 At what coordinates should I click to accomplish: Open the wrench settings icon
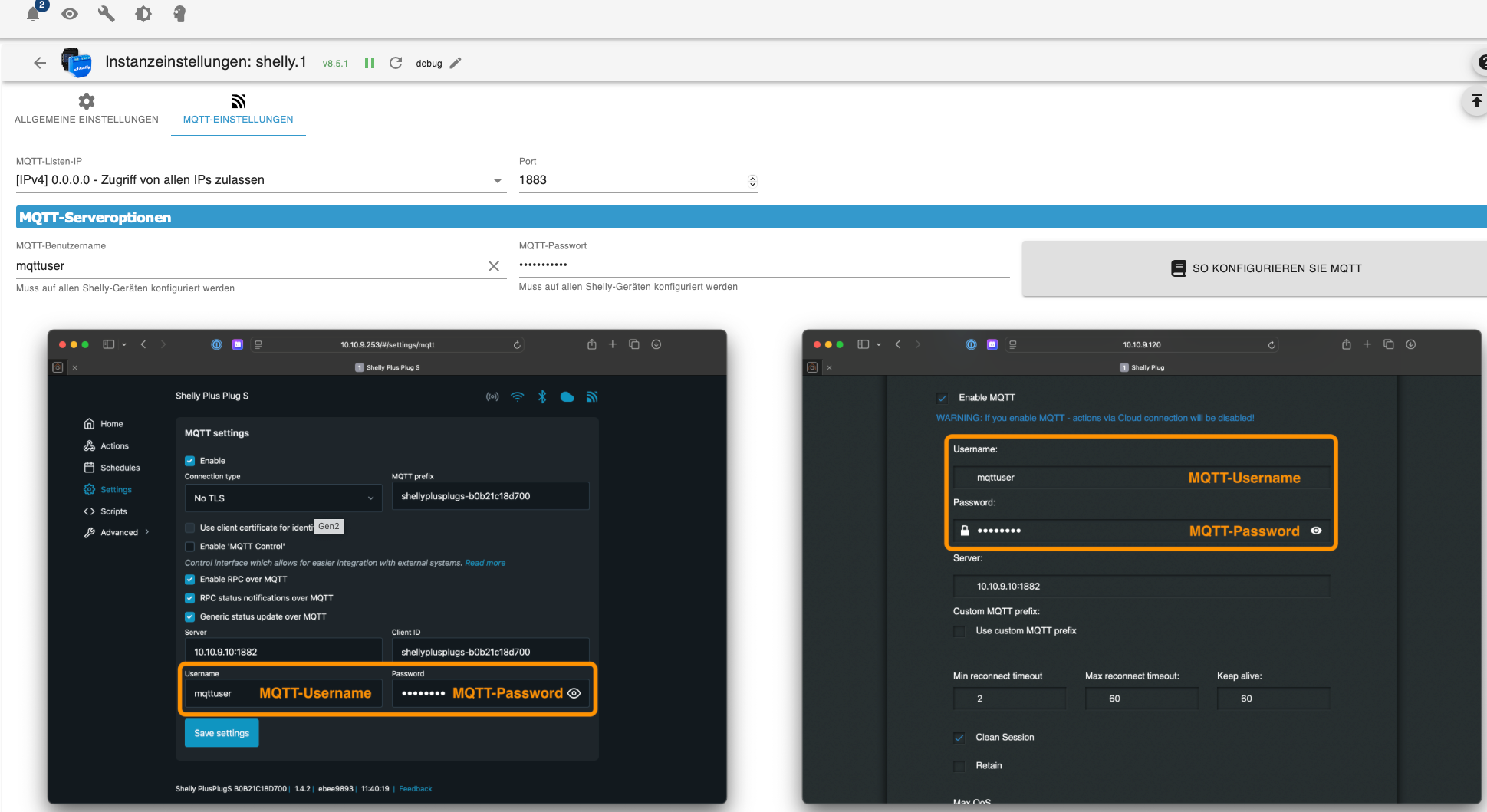(x=107, y=14)
